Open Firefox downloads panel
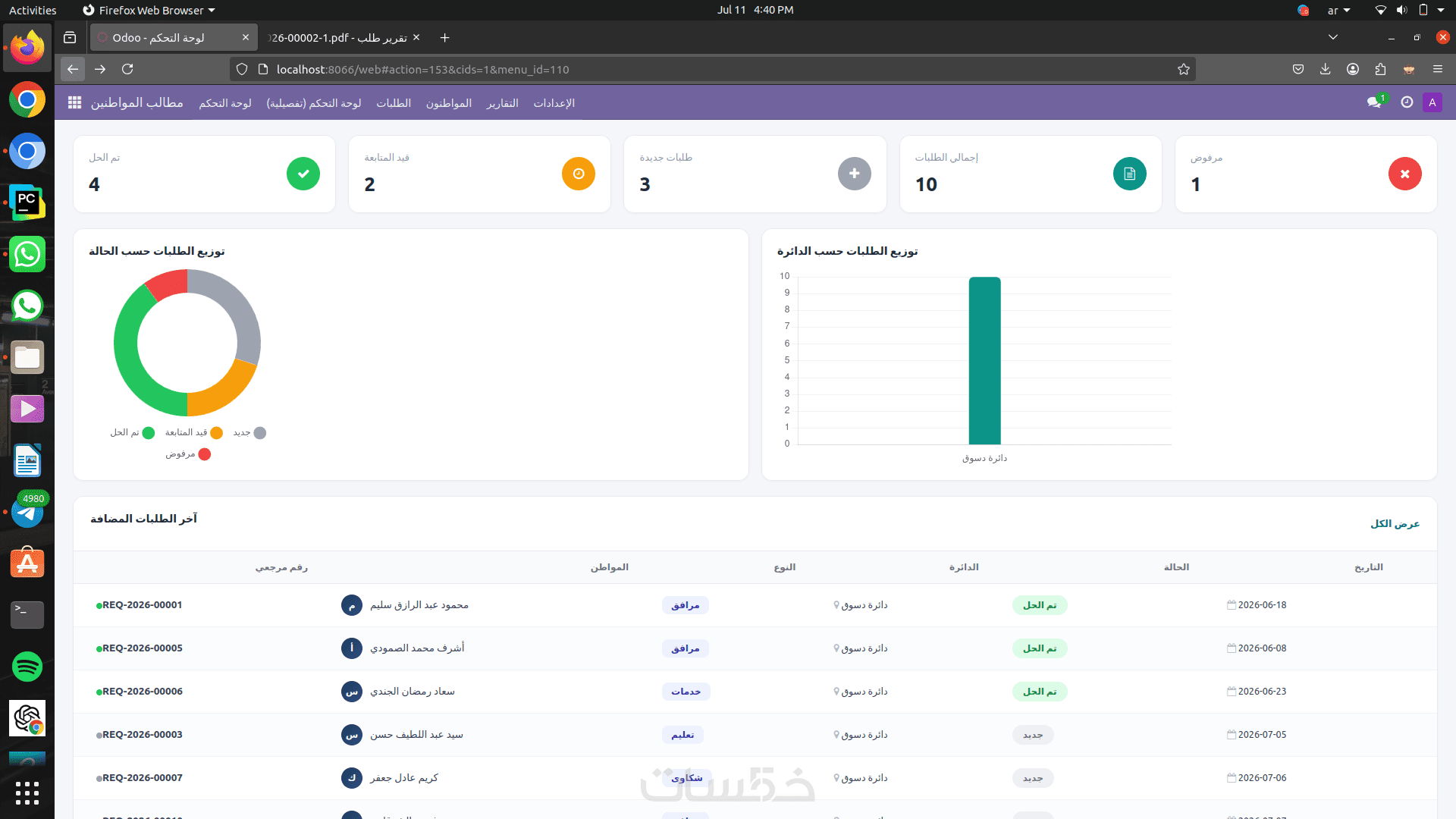Image resolution: width=1456 pixels, height=819 pixels. [1326, 69]
